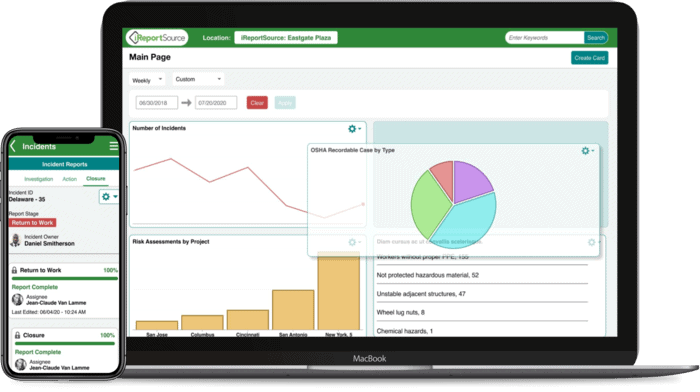Viewport: 700px width, 392px height.
Task: Tap the lock icon beside Return to Work
Action: click(x=14, y=270)
